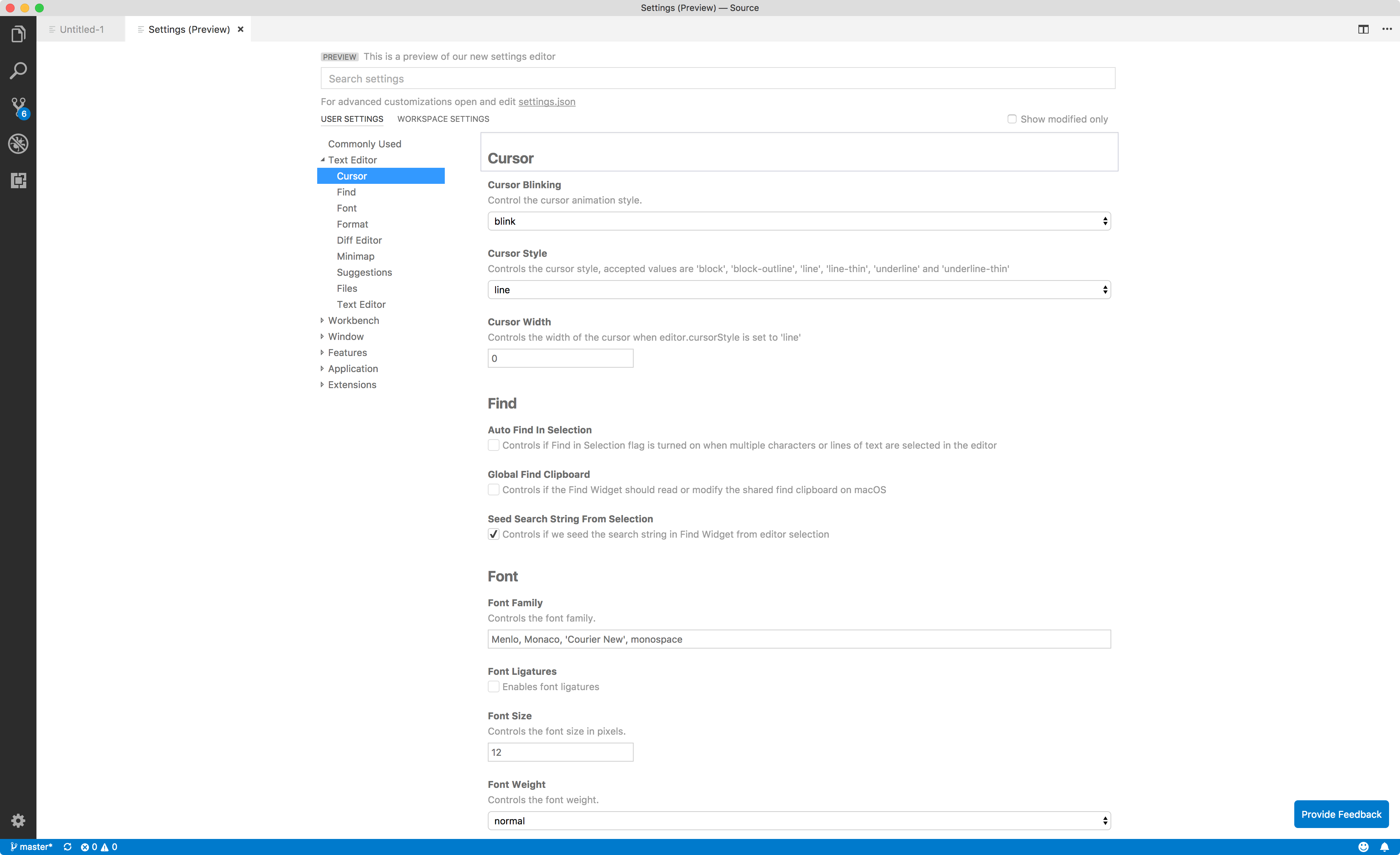This screenshot has height=855, width=1400.
Task: Expand the Workbench tree section
Action: pos(322,320)
